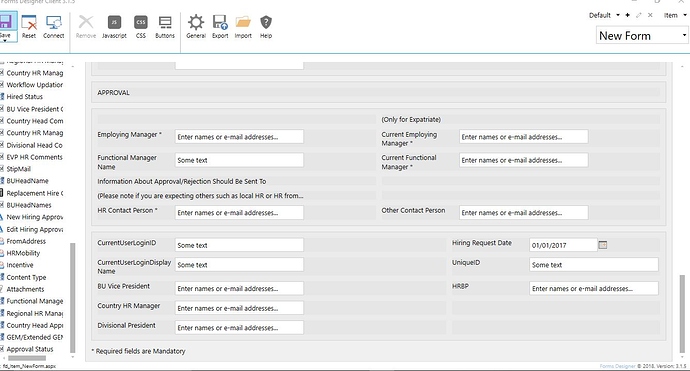Open the Hiring Request Date calendar picker

[603, 245]
